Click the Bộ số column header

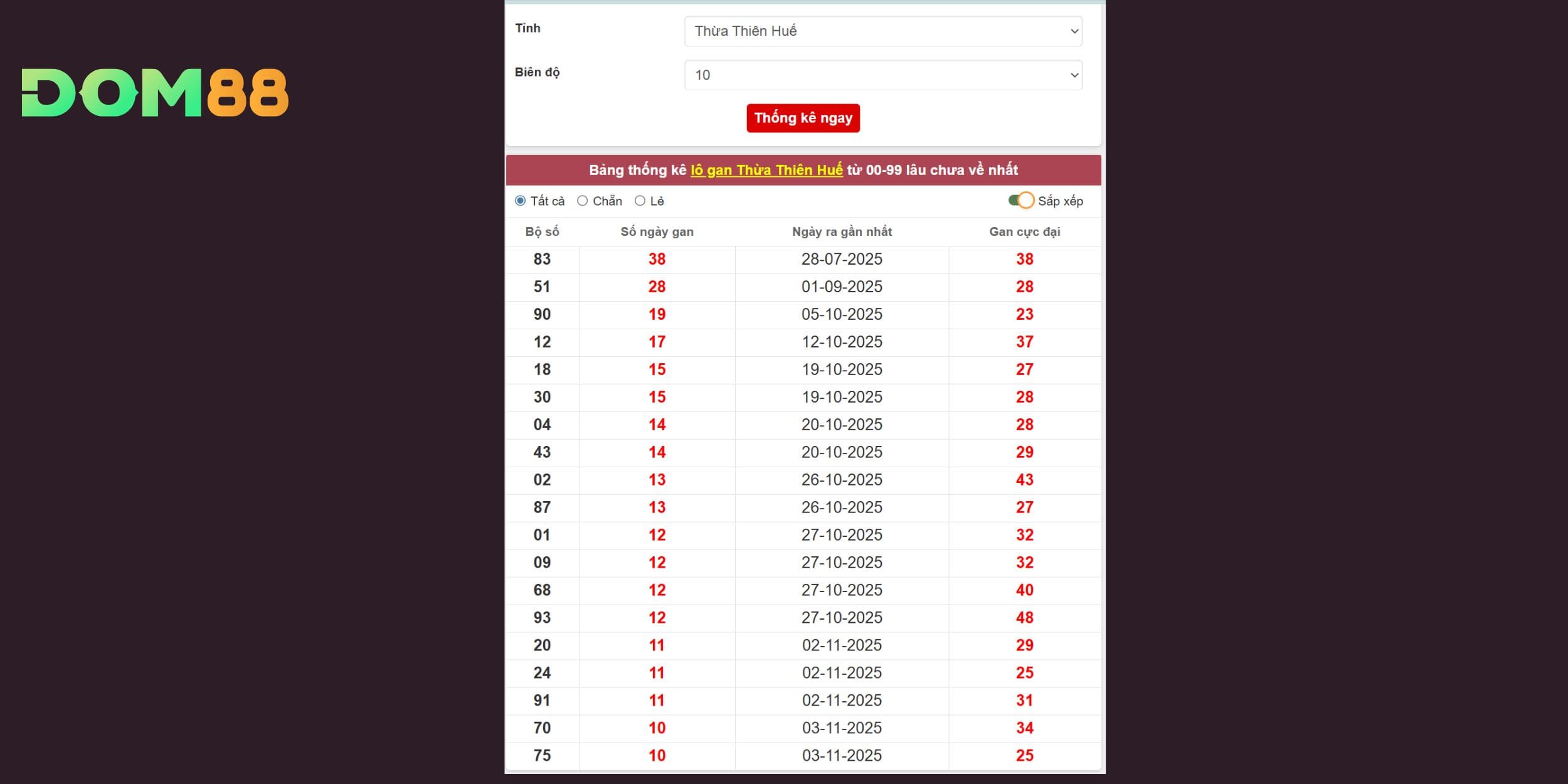[542, 232]
